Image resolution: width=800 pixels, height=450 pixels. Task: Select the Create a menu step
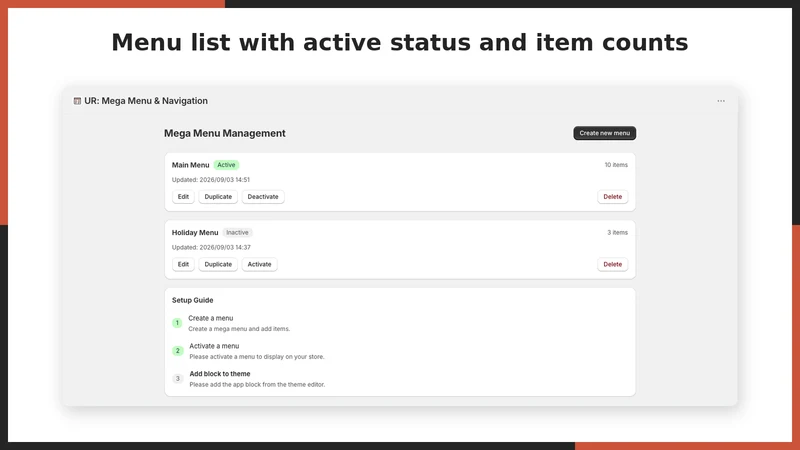[211, 318]
